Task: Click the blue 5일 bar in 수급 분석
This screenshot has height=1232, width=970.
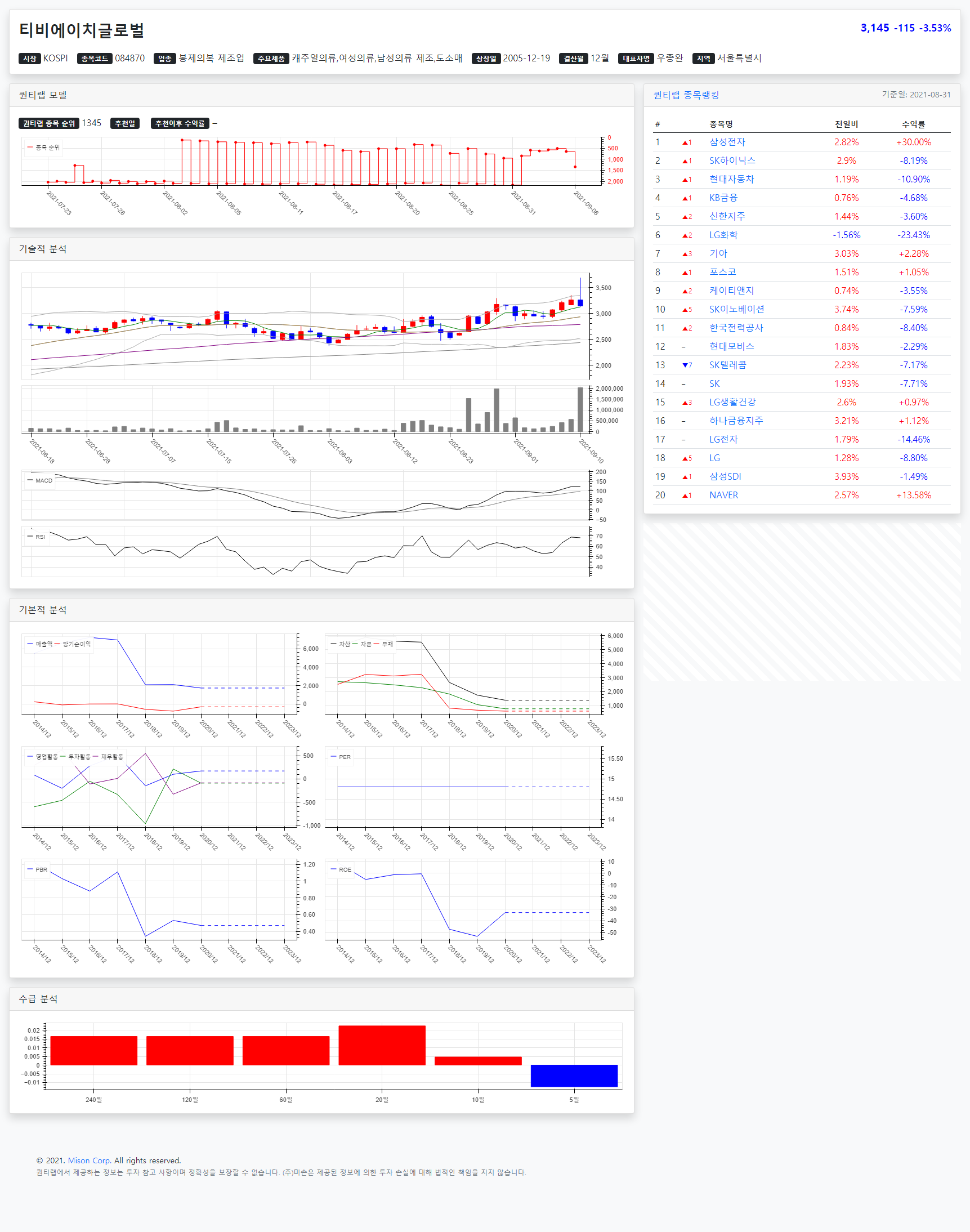Action: (574, 1075)
